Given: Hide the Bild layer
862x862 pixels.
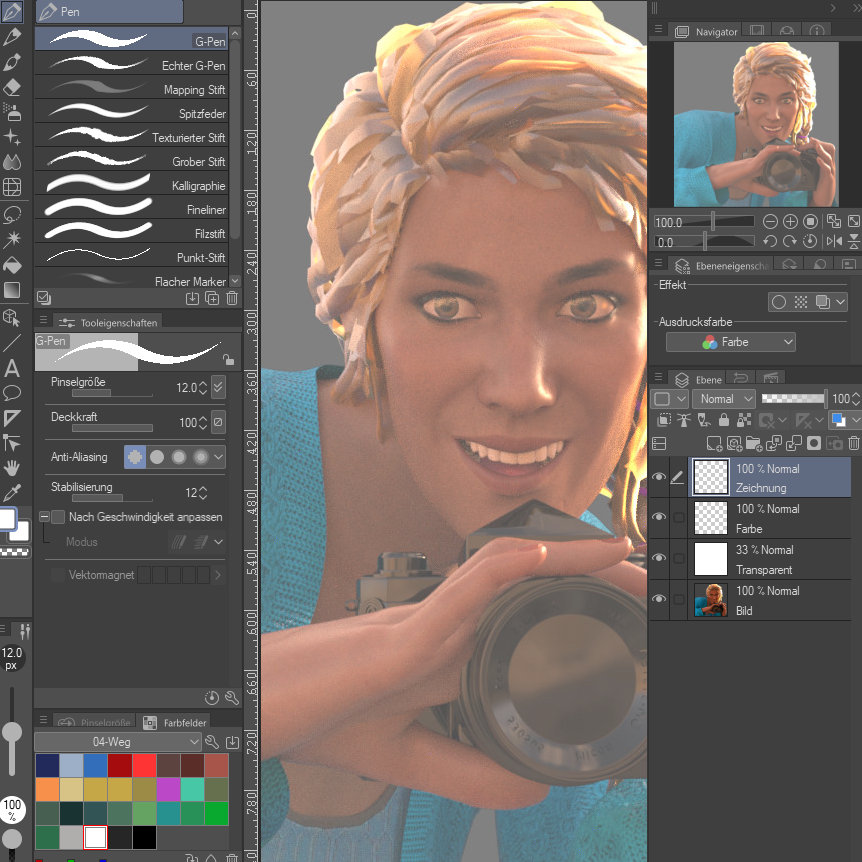Looking at the screenshot, I should 658,599.
